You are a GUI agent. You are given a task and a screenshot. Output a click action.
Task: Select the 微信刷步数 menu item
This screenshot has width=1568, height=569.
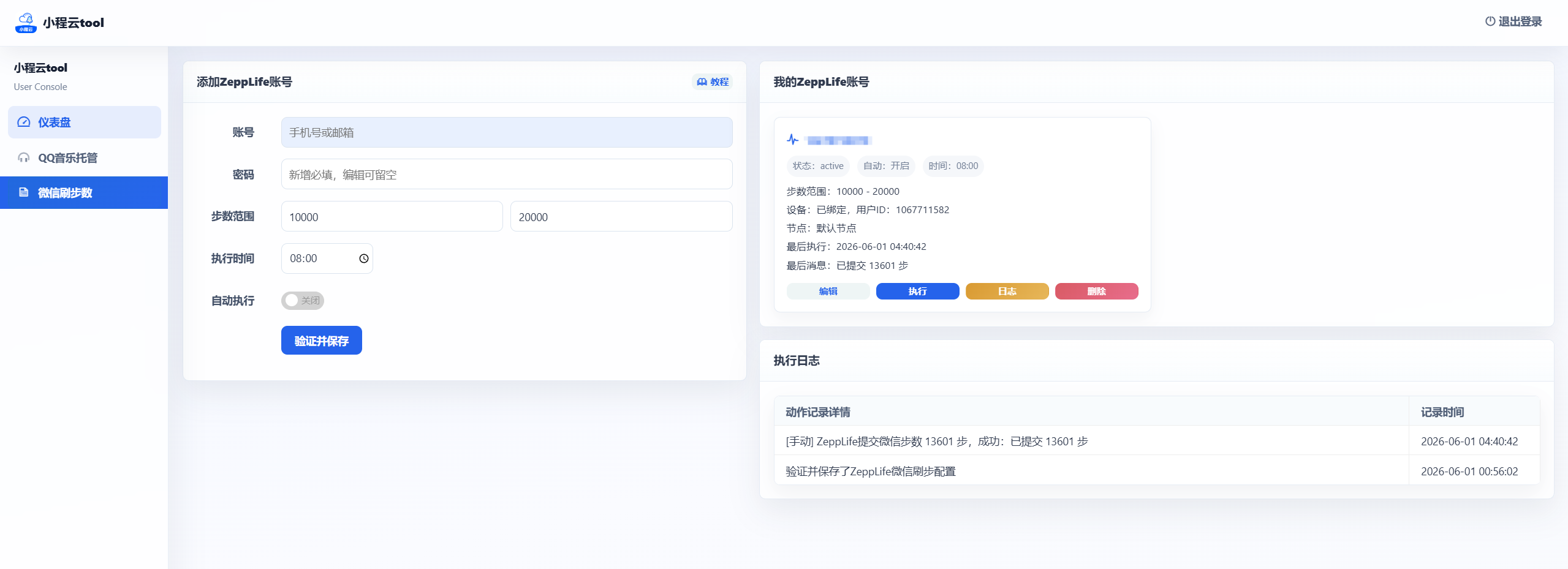point(84,192)
